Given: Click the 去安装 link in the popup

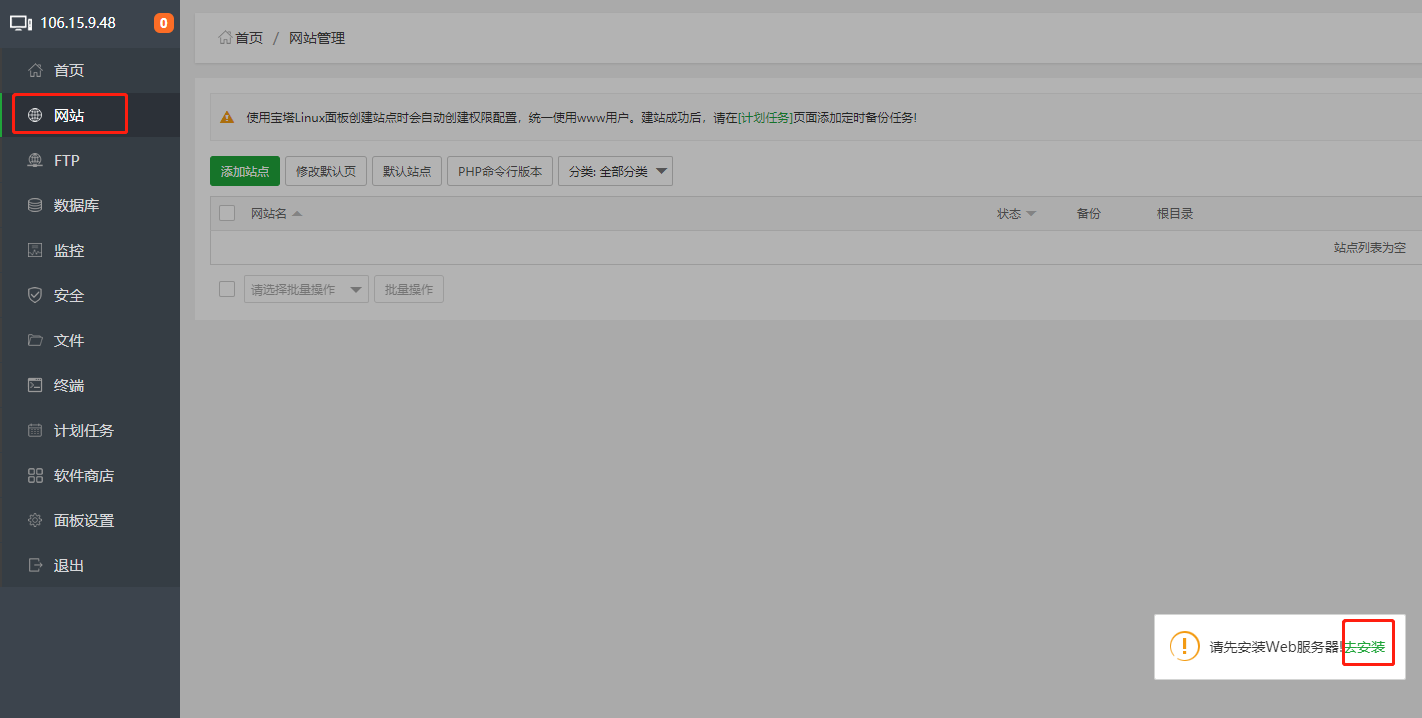Looking at the screenshot, I should click(1365, 647).
